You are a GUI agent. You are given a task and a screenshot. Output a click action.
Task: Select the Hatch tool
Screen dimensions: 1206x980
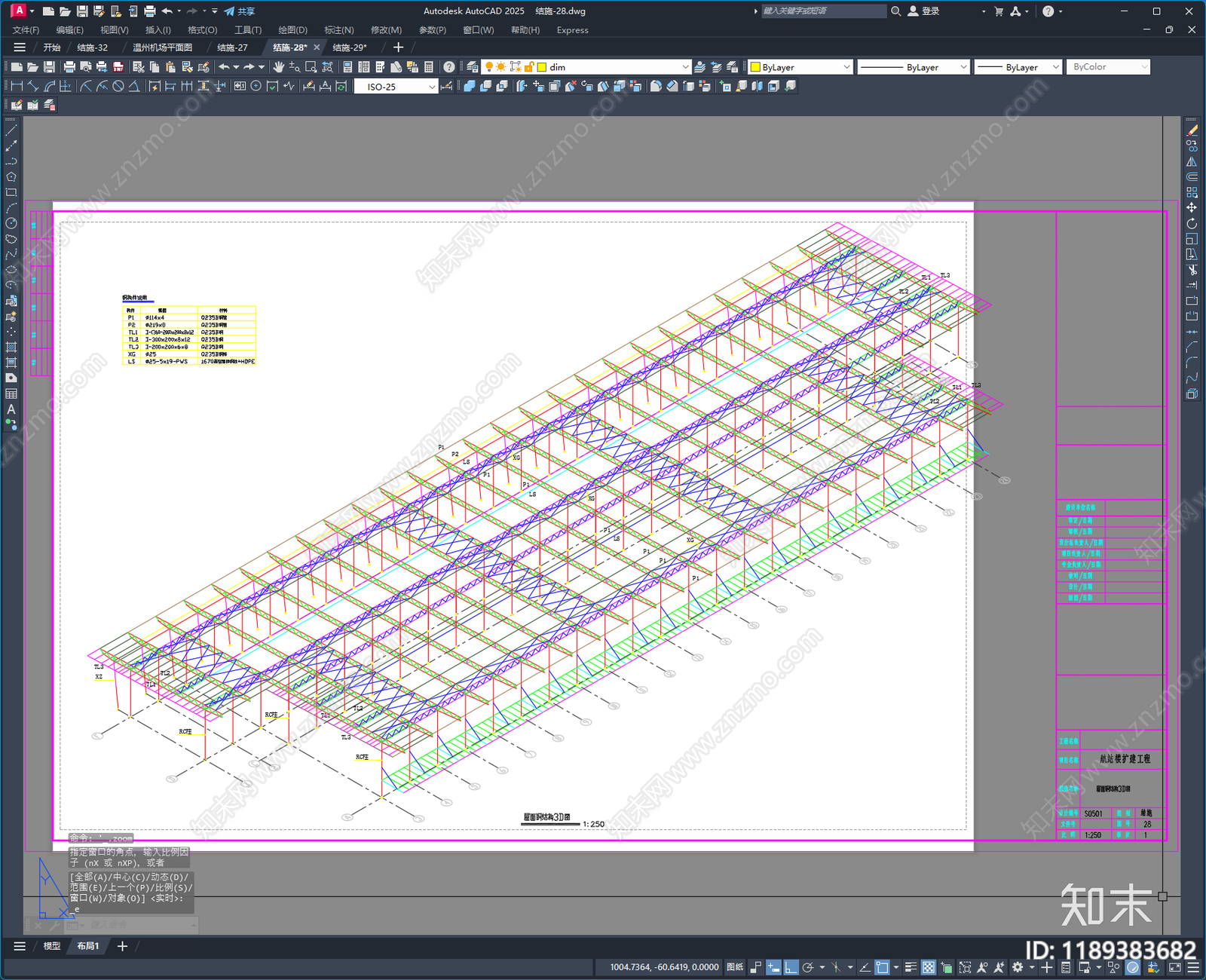tap(11, 348)
